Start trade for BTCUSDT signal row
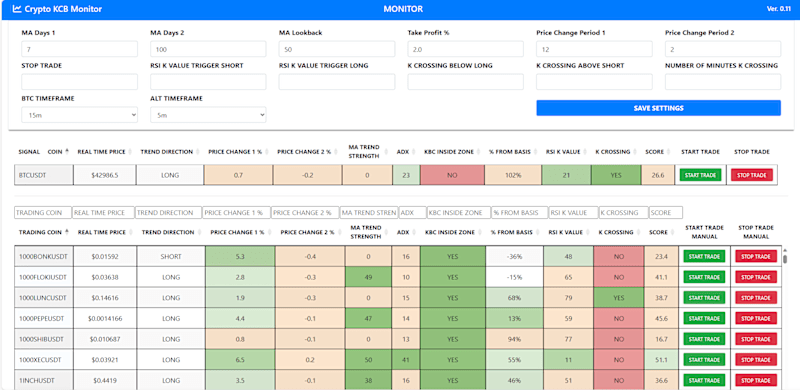 [x=701, y=175]
